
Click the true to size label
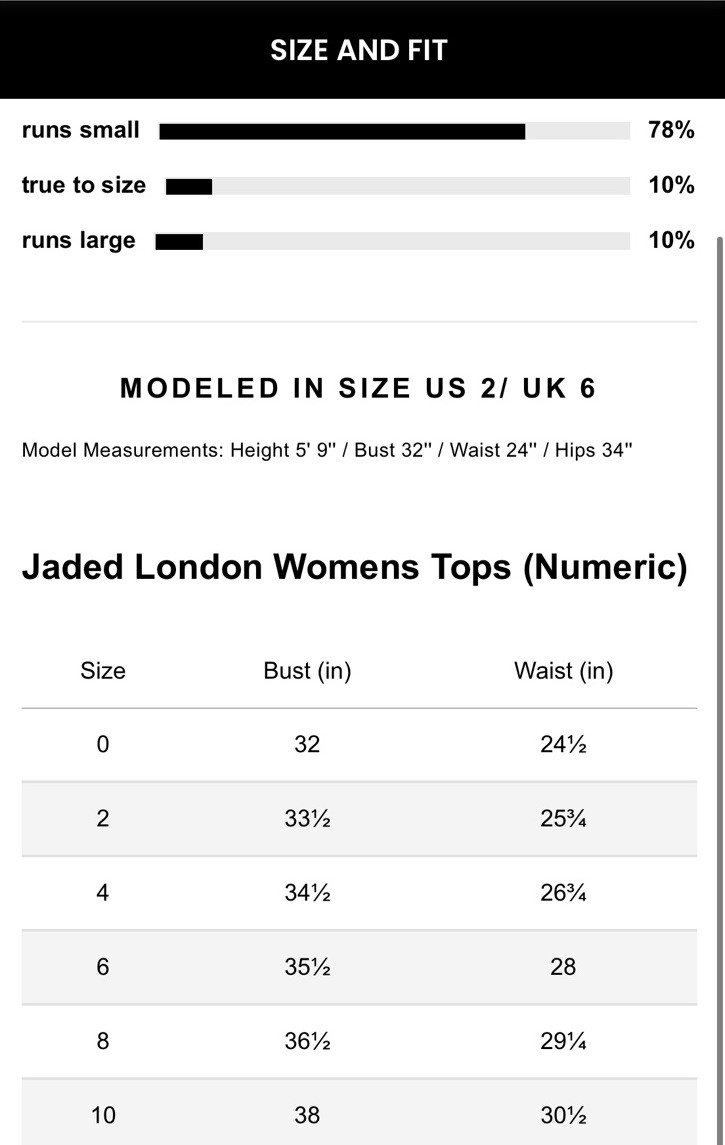[x=84, y=185]
